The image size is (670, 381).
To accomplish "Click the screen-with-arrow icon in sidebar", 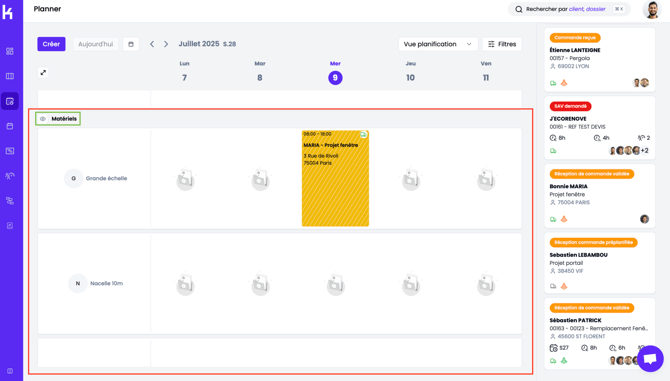I will coord(10,151).
